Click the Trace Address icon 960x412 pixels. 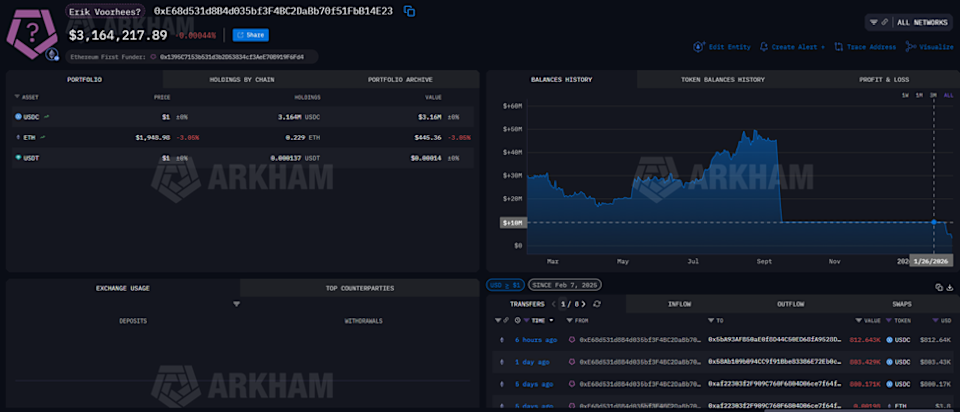pyautogui.click(x=839, y=47)
